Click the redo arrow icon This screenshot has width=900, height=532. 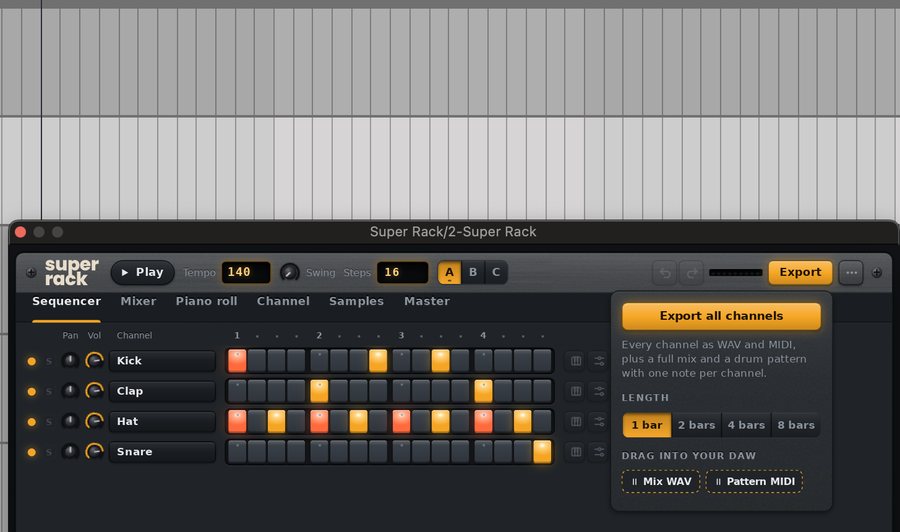pos(692,273)
